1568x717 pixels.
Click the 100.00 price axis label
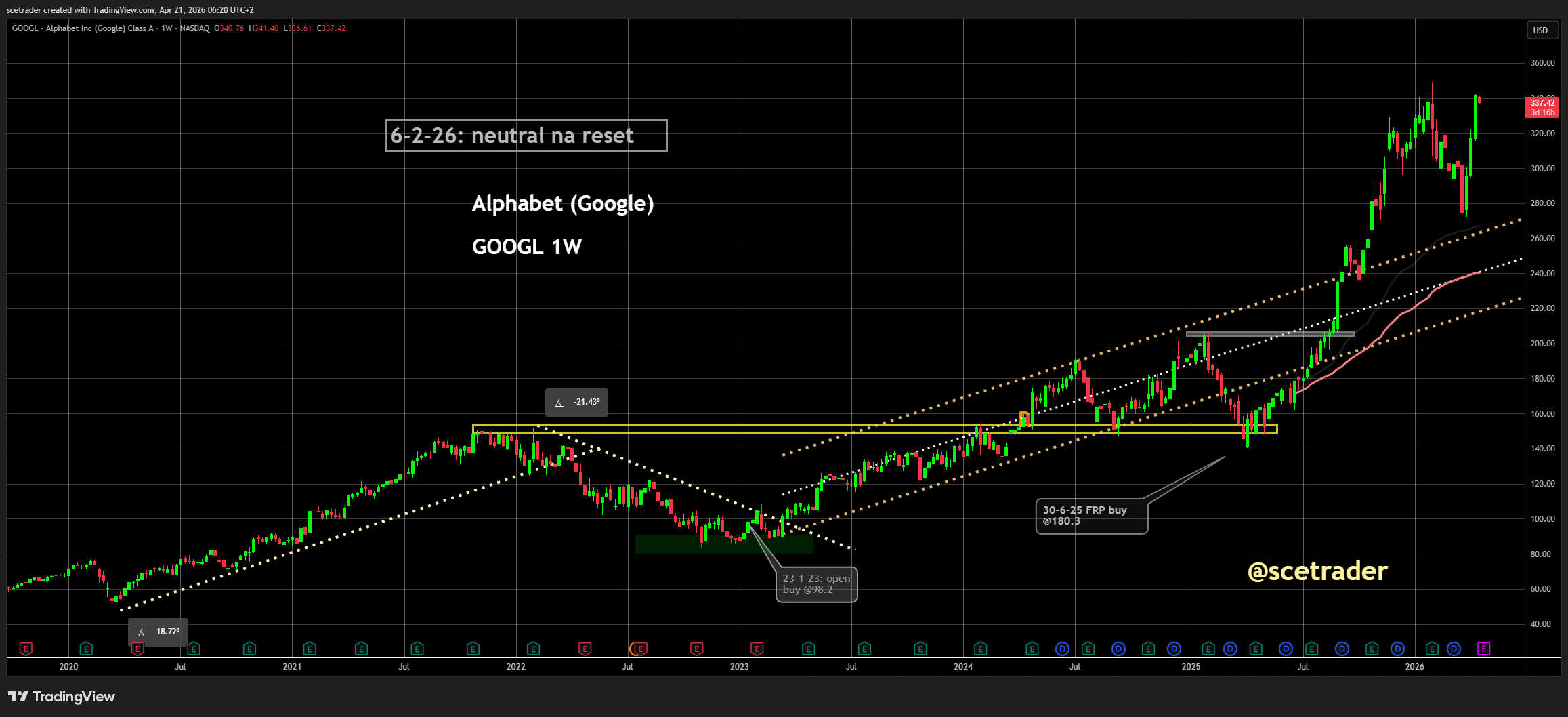tap(1542, 519)
